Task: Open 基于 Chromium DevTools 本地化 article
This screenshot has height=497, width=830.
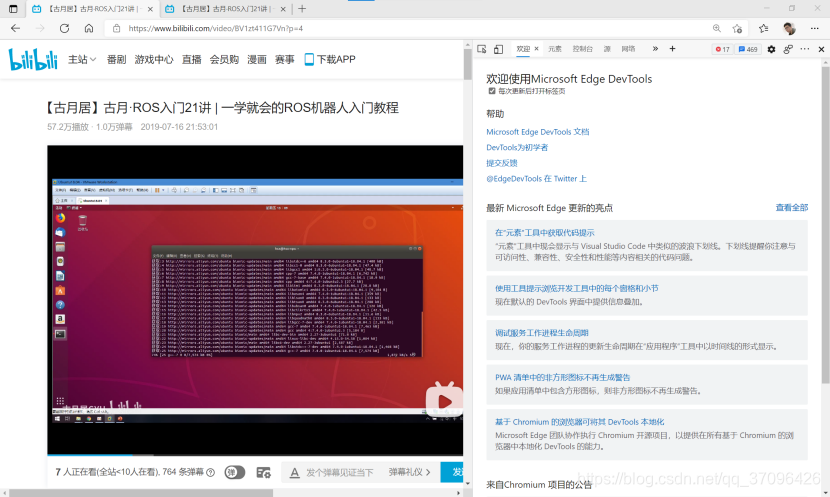Action: (579, 422)
